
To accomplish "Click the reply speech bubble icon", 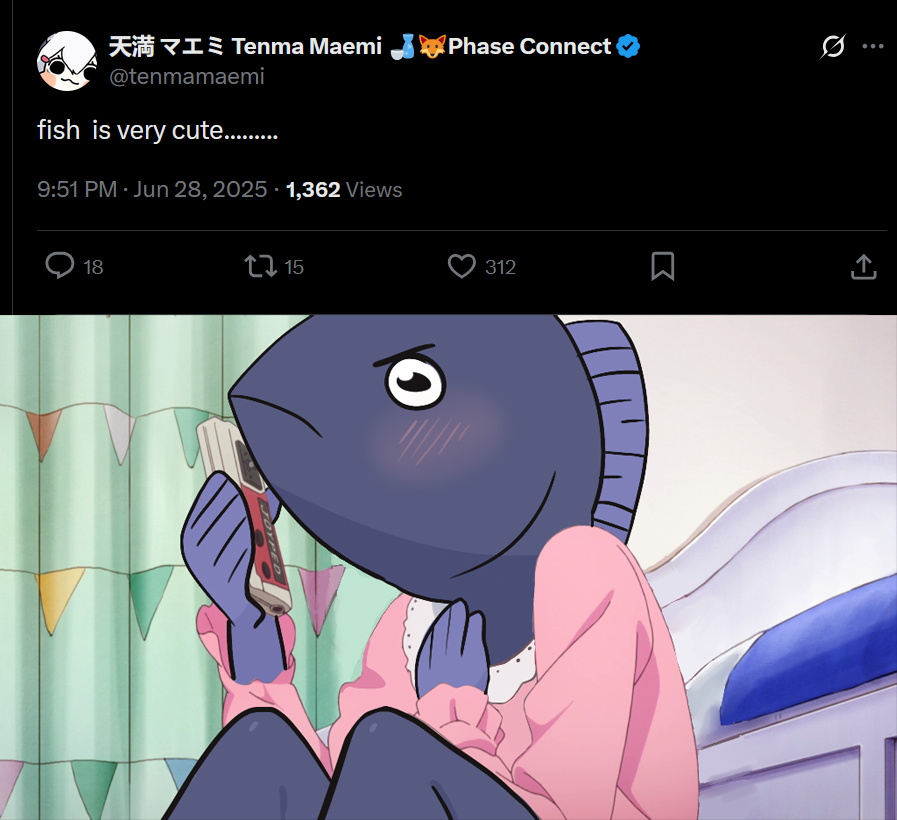I will point(59,266).
